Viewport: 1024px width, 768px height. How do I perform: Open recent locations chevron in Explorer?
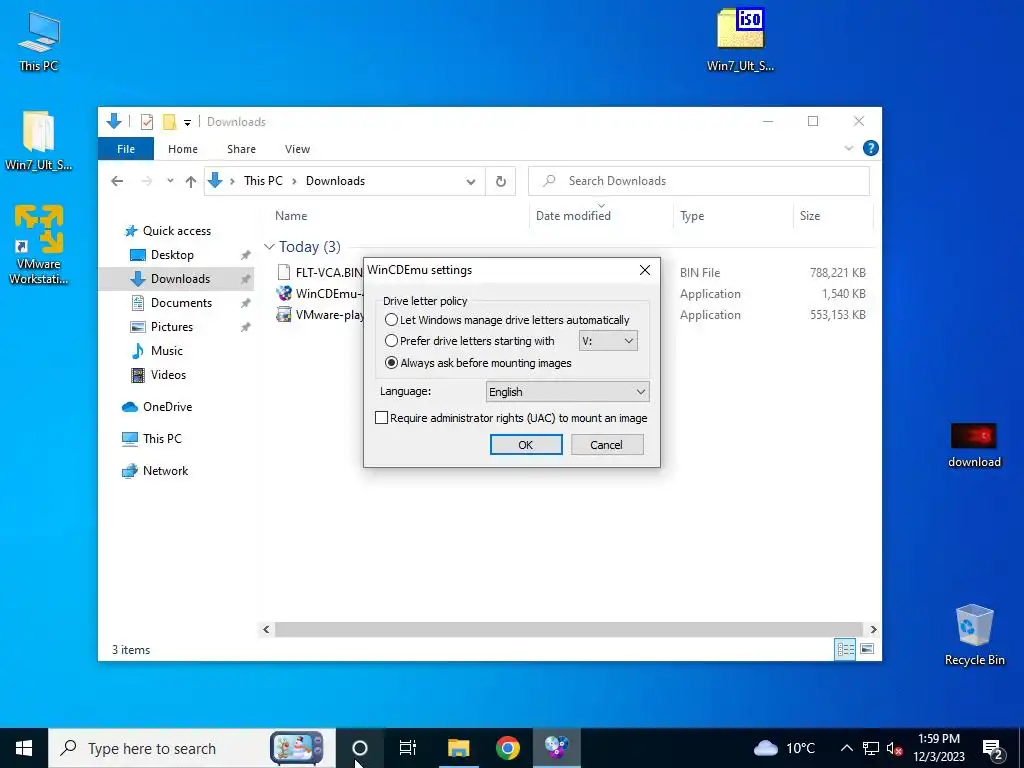click(x=170, y=181)
